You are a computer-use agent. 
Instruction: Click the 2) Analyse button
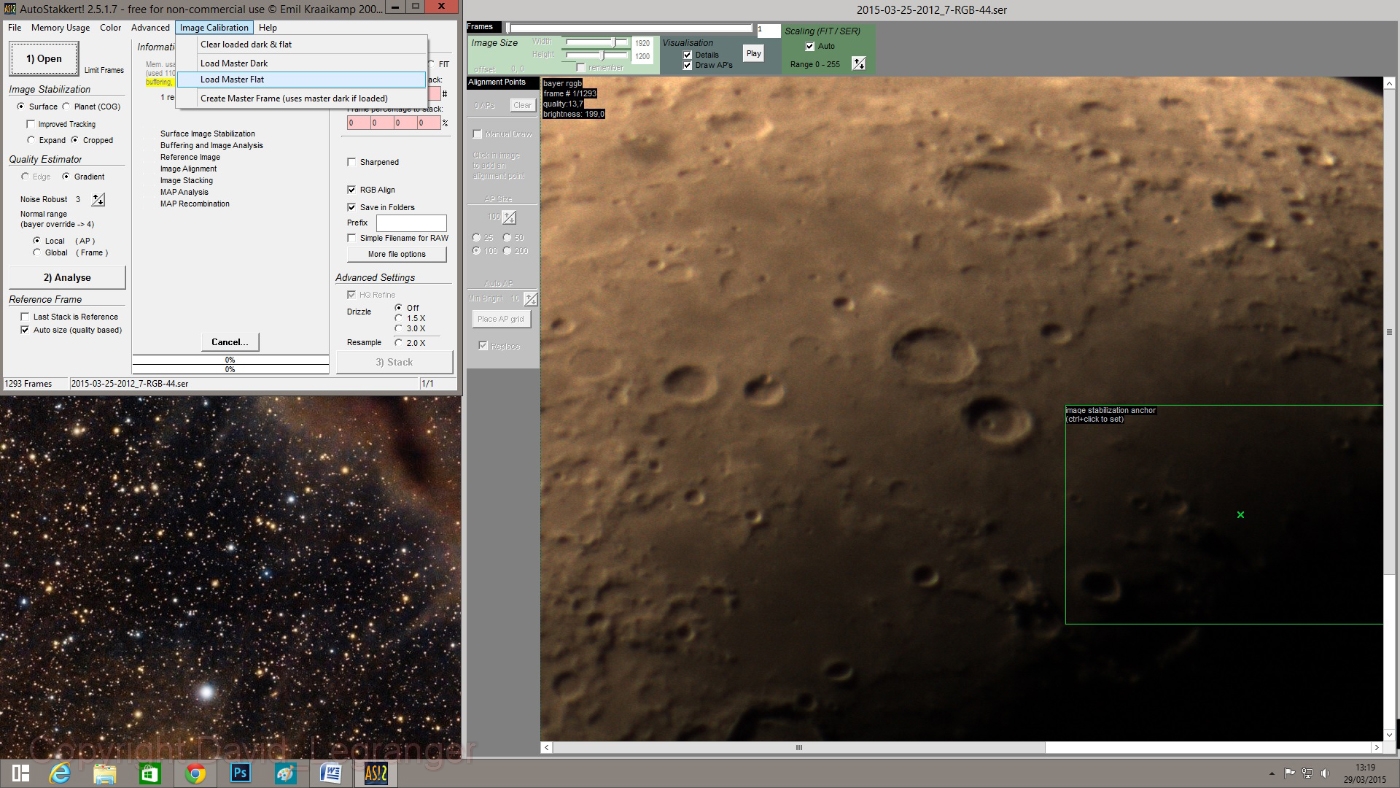click(x=67, y=277)
